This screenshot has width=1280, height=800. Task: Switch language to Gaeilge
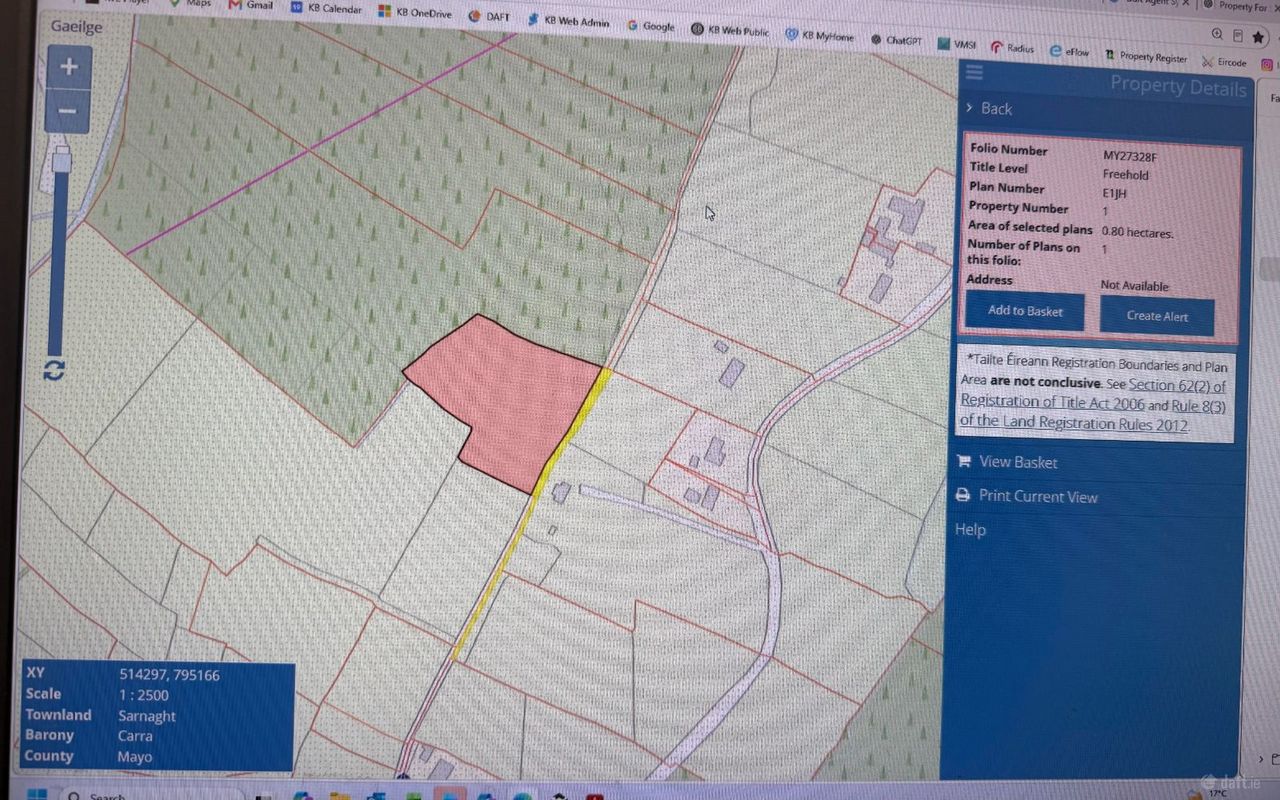(x=77, y=26)
